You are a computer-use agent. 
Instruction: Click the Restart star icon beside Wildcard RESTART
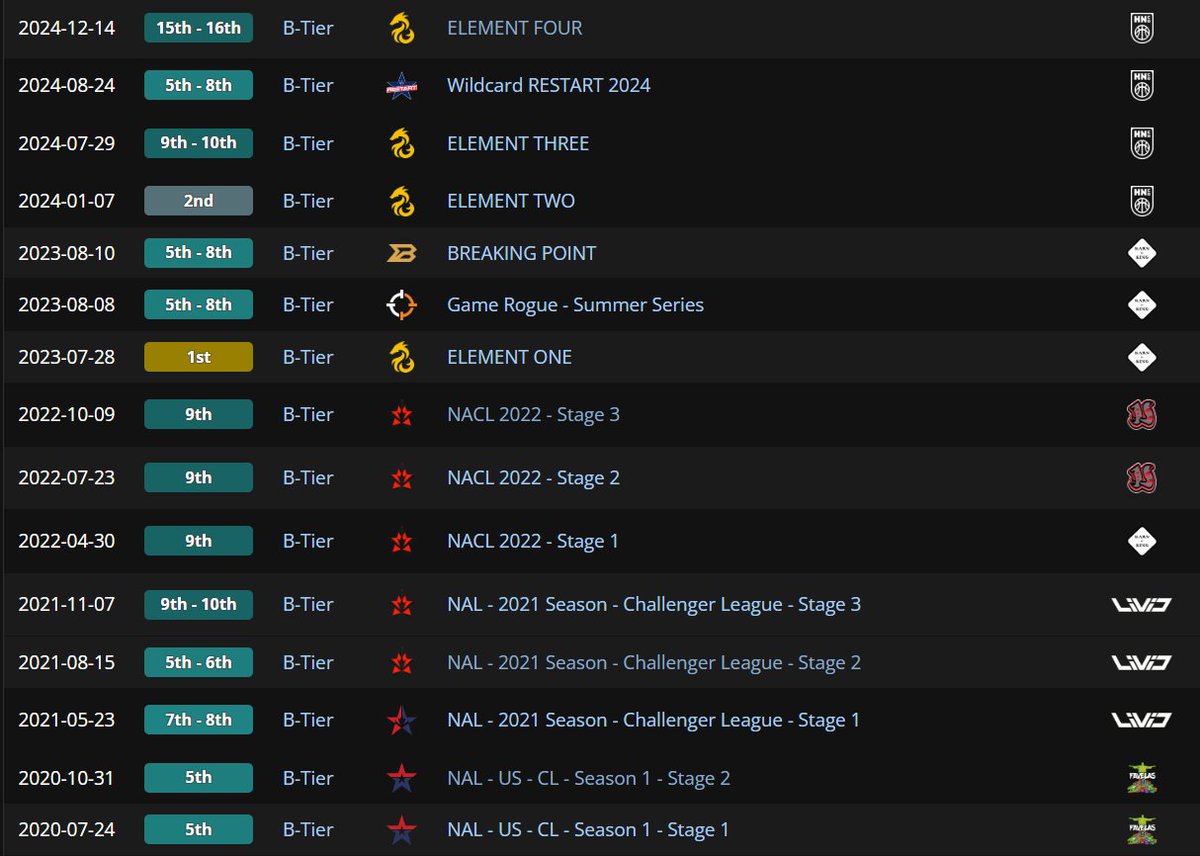click(x=402, y=86)
